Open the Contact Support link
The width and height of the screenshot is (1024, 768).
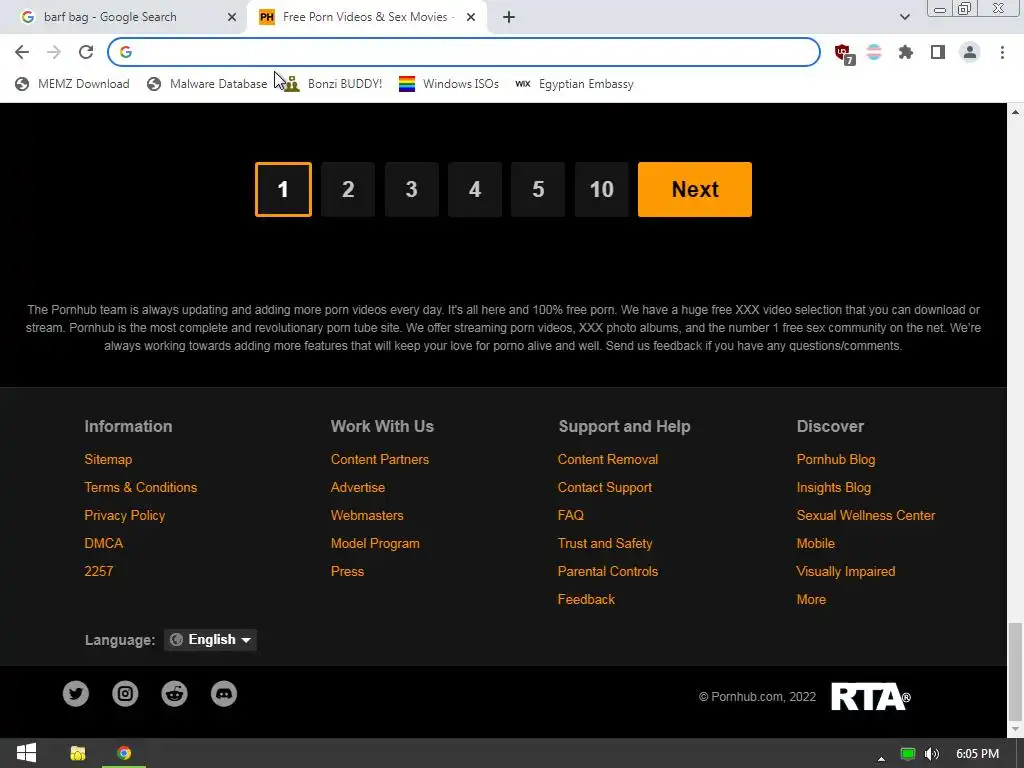click(x=605, y=487)
